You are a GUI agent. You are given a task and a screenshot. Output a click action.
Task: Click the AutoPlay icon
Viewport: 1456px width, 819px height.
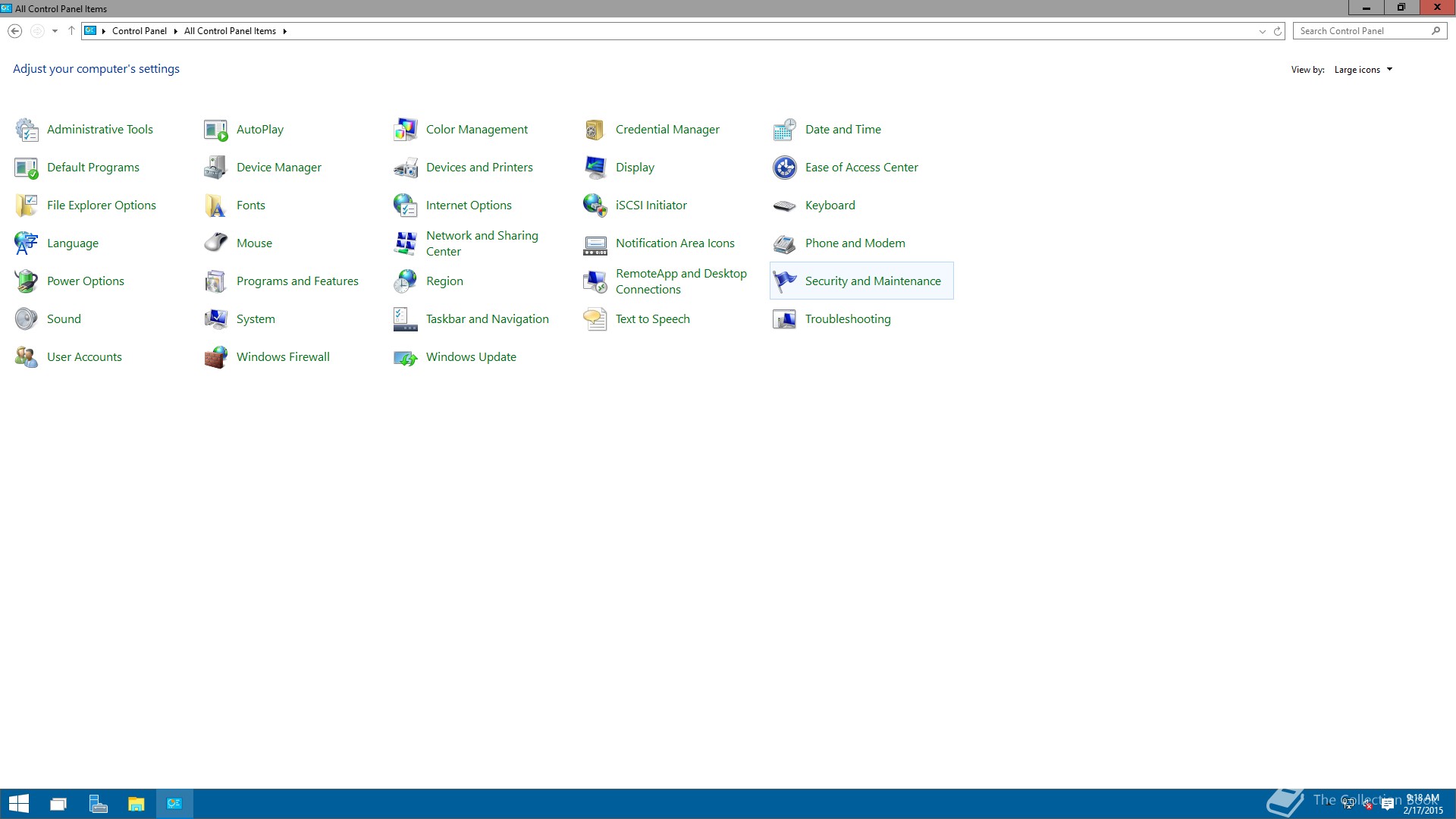coord(216,130)
